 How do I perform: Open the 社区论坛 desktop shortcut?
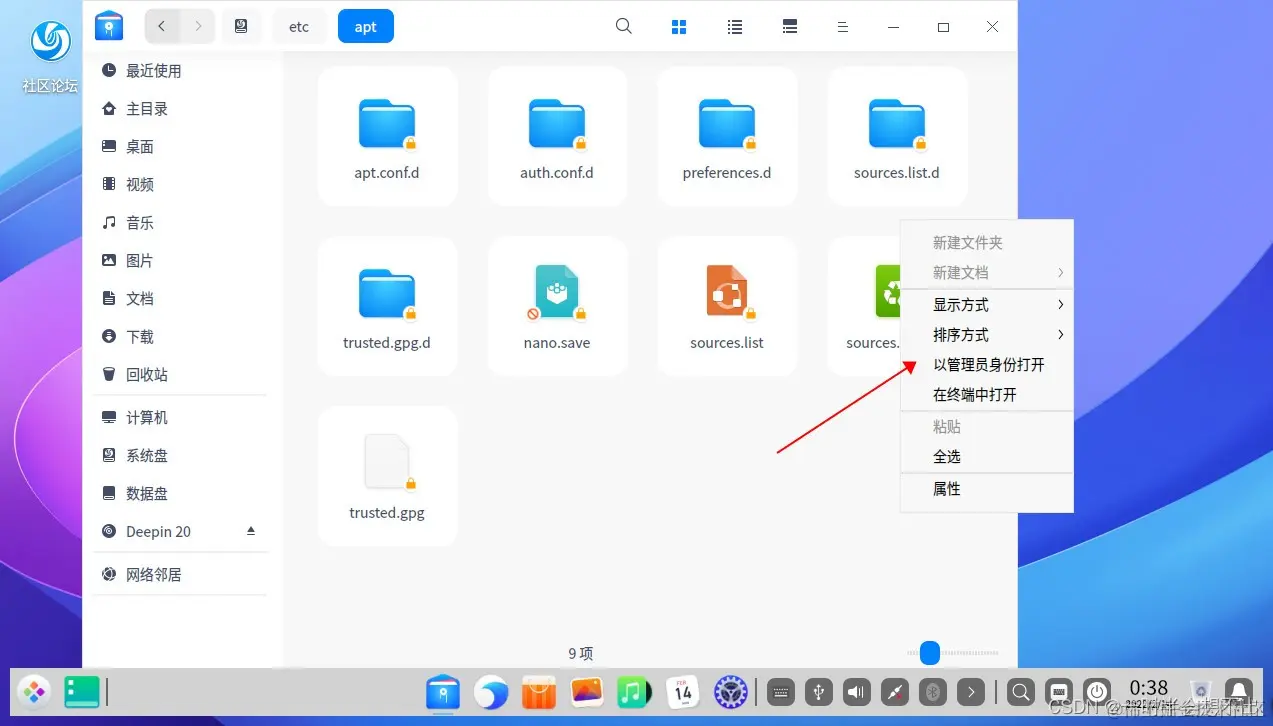[50, 55]
